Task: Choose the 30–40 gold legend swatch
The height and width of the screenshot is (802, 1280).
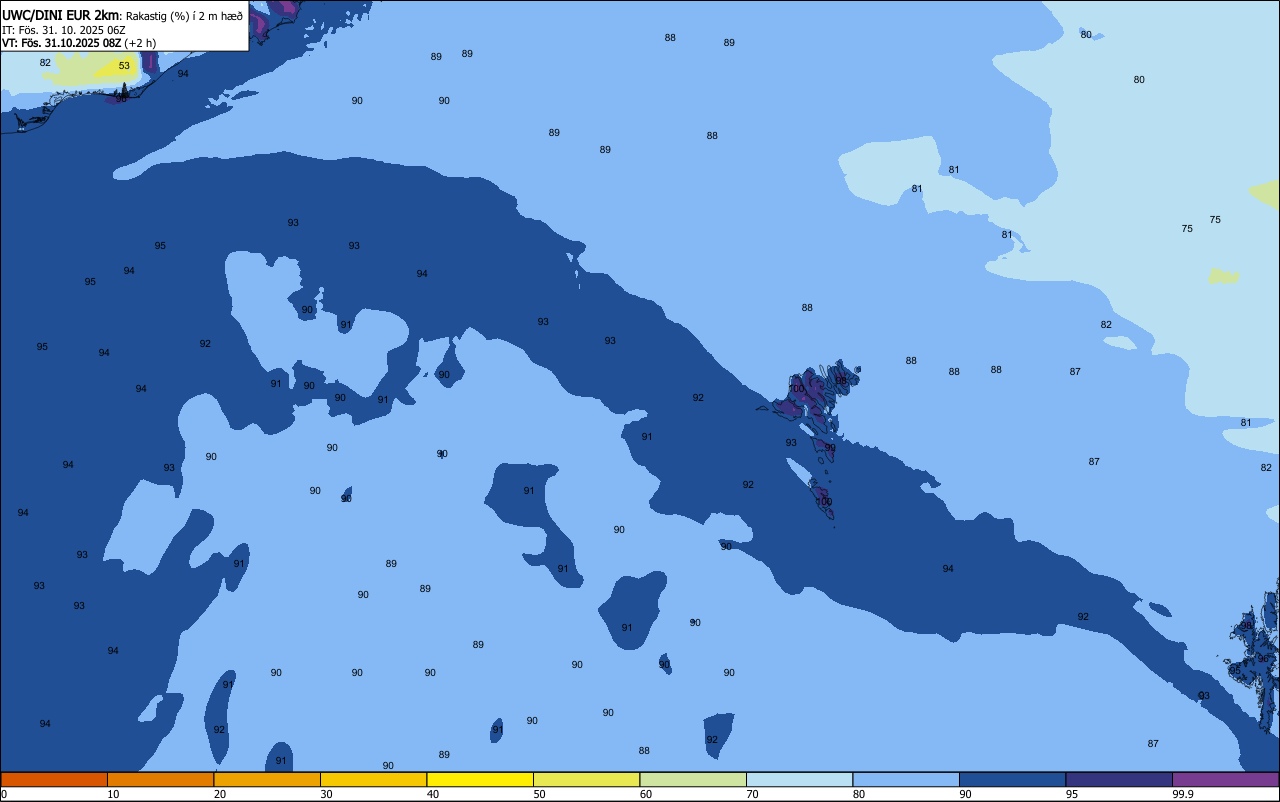Action: [373, 779]
